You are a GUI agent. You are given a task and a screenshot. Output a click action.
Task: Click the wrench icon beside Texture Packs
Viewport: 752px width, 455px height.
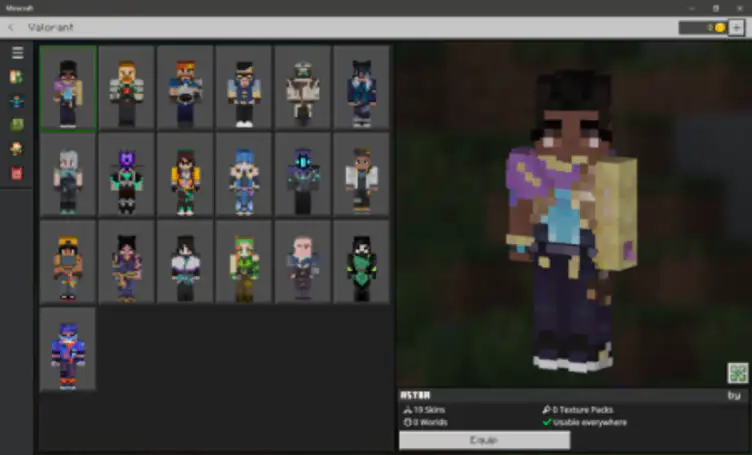(546, 409)
